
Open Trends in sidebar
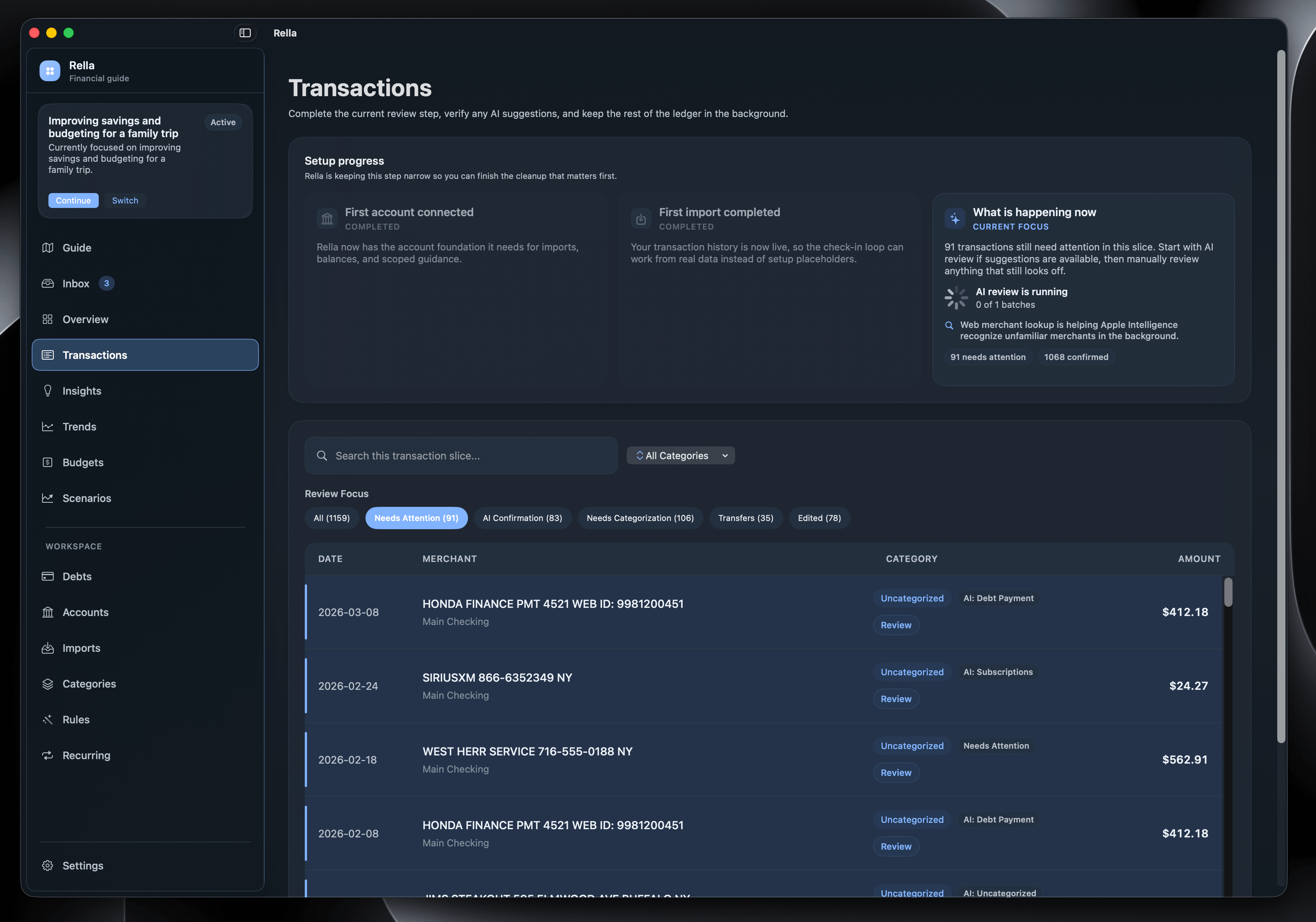click(145, 427)
